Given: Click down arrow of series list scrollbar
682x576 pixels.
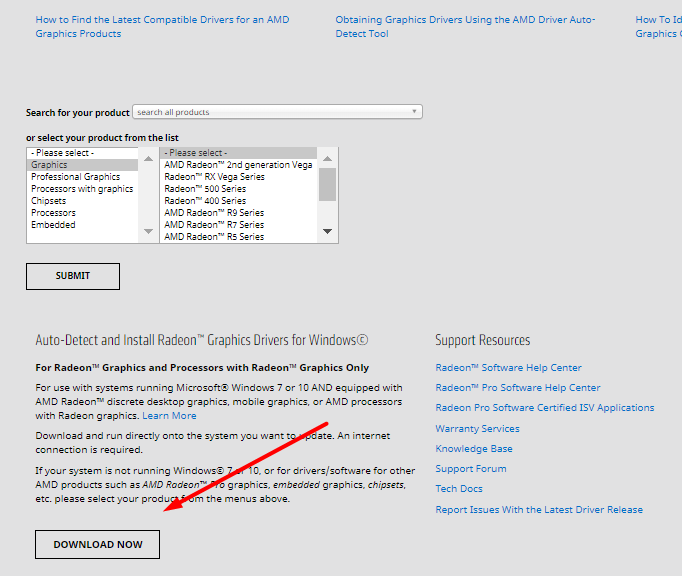Looking at the screenshot, I should click(x=328, y=231).
